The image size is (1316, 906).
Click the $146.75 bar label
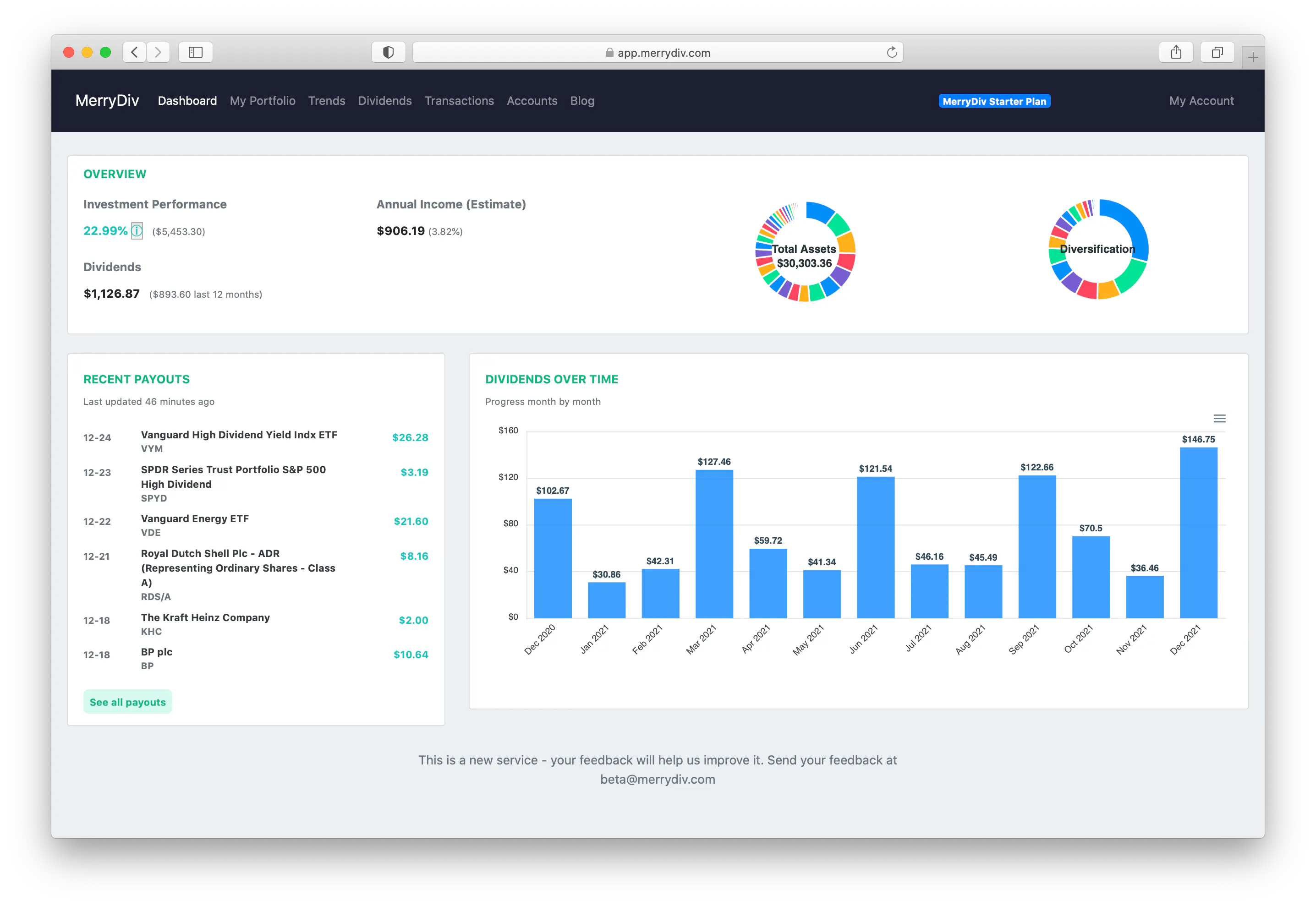[1198, 439]
